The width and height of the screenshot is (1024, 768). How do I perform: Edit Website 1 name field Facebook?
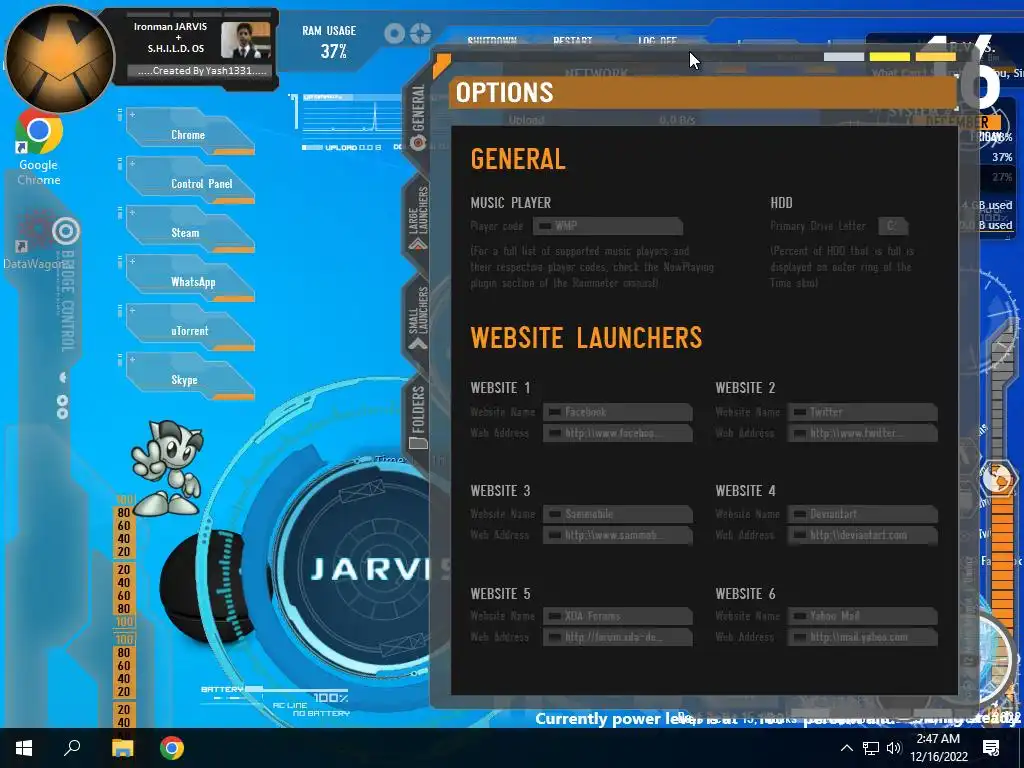point(618,412)
